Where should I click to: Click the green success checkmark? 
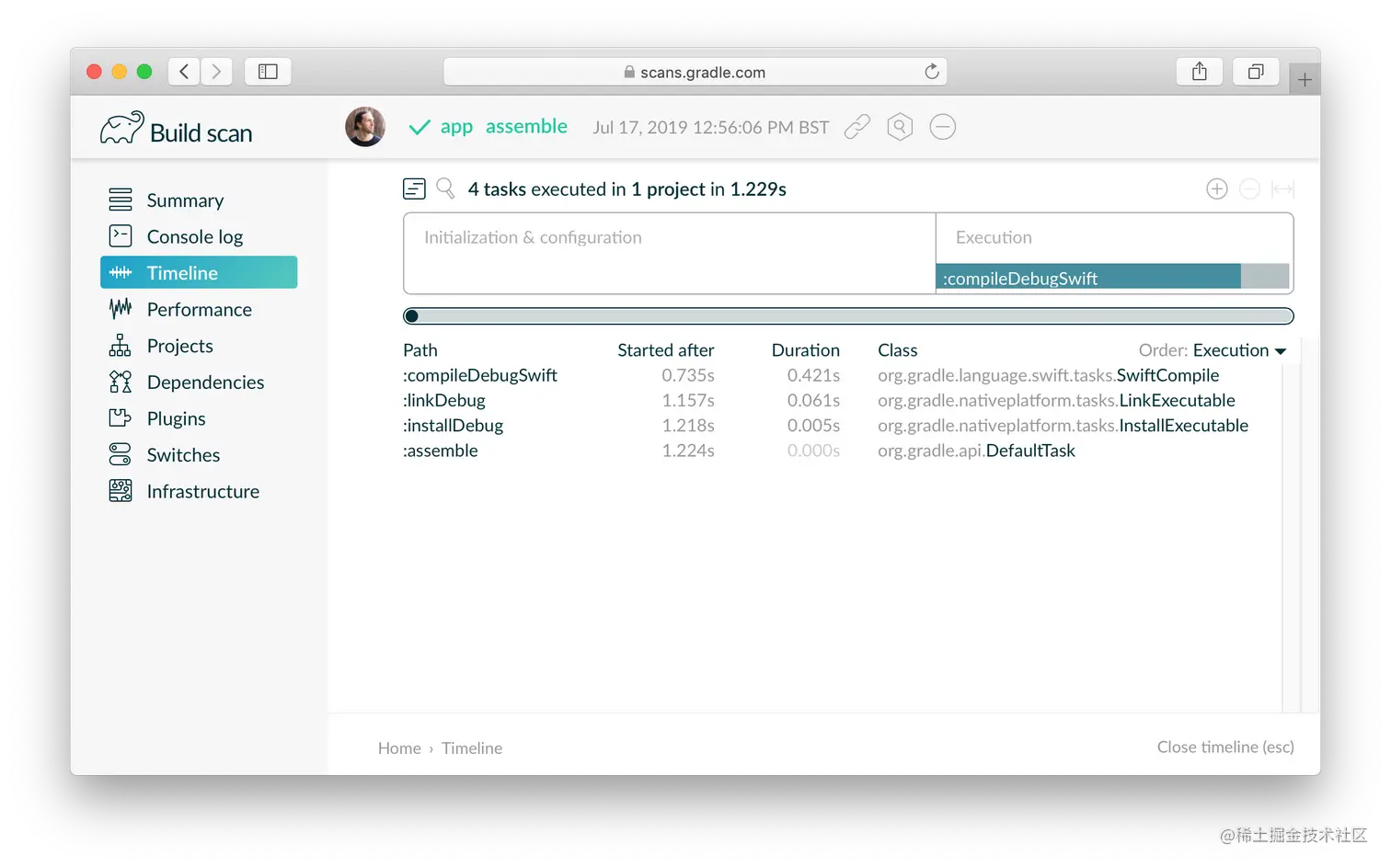pos(420,127)
